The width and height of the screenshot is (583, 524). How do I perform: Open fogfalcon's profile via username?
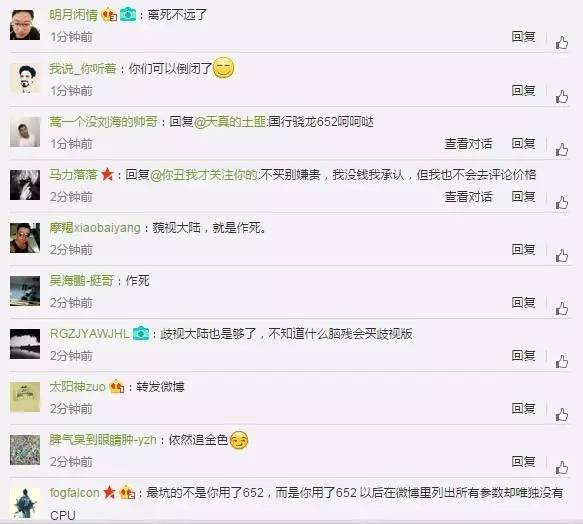[x=74, y=493]
